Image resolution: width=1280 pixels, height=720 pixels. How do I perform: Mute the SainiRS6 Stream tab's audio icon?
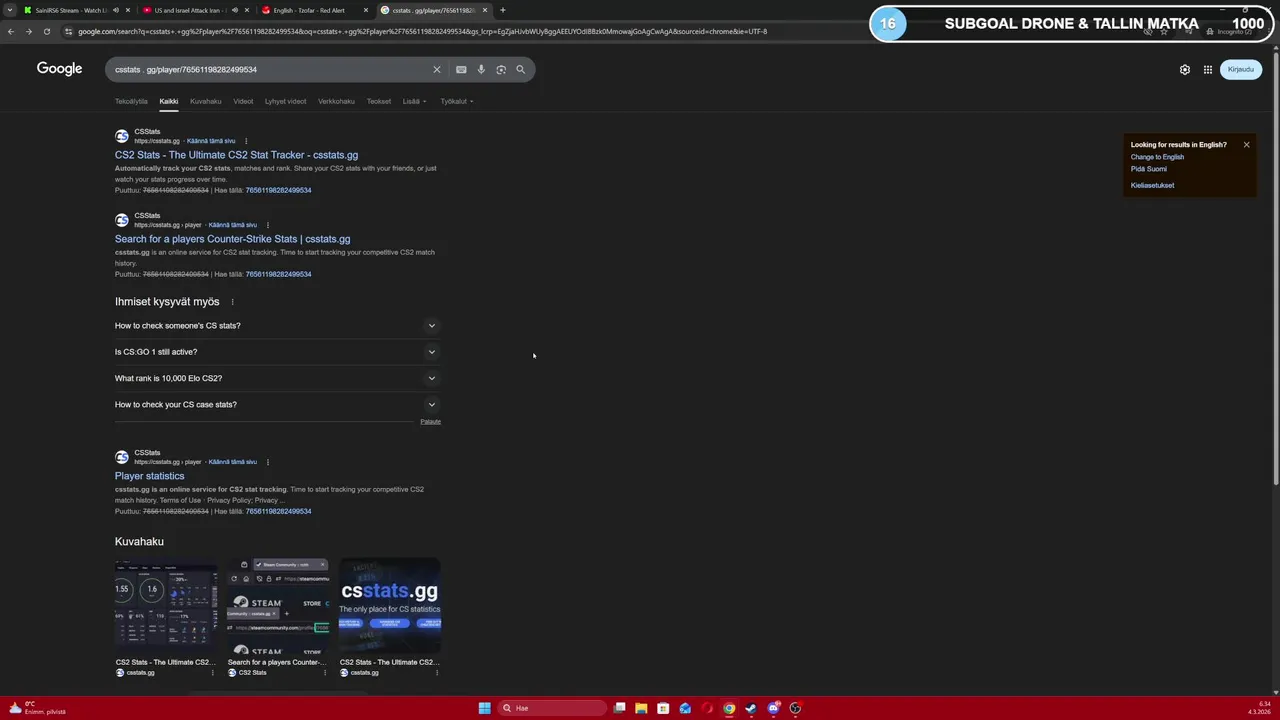116,10
